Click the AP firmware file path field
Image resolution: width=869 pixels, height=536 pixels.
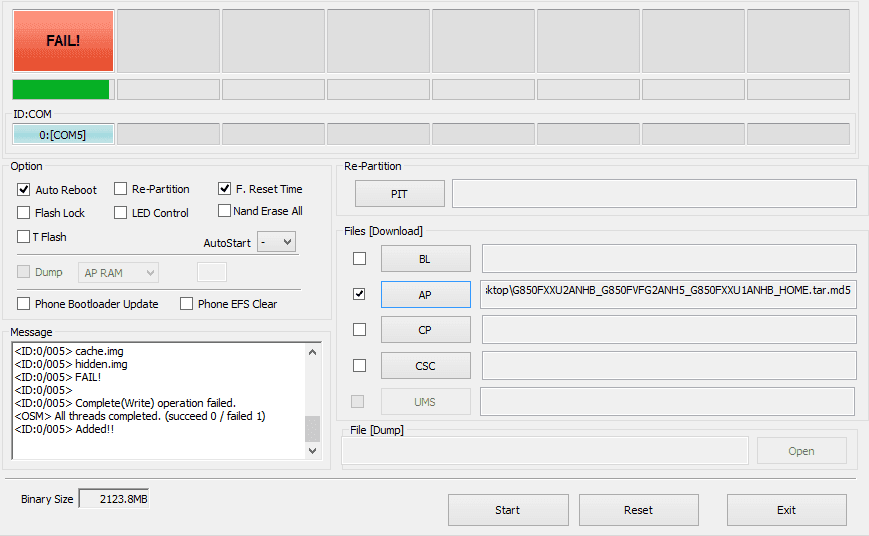pos(668,294)
